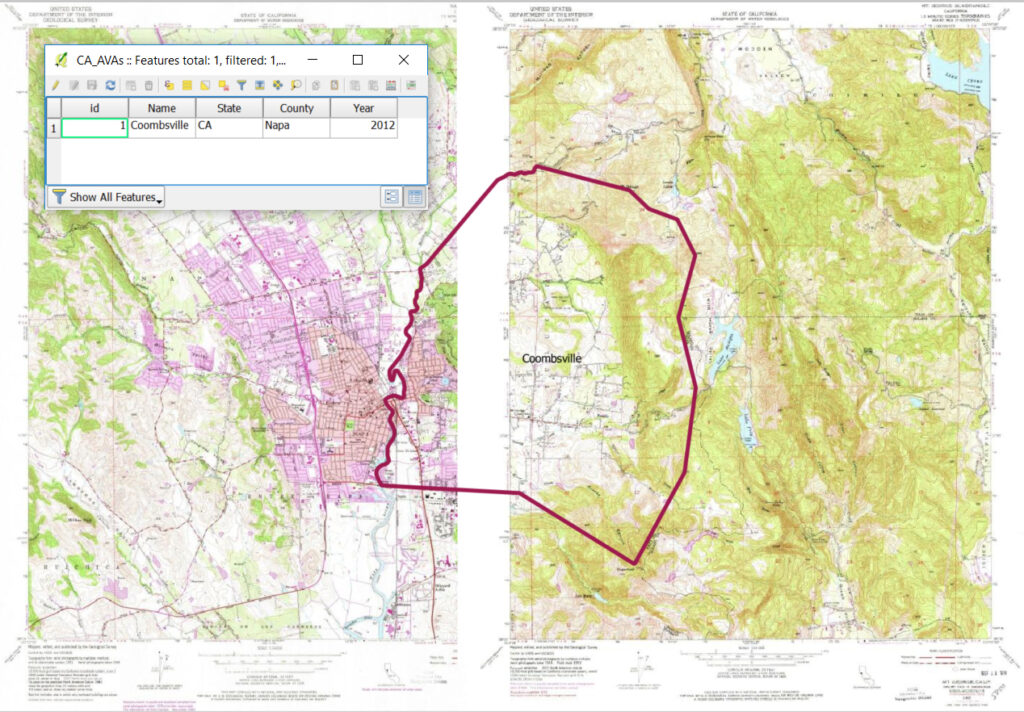Deselect all features from the layer
1024x712 pixels.
click(x=222, y=85)
